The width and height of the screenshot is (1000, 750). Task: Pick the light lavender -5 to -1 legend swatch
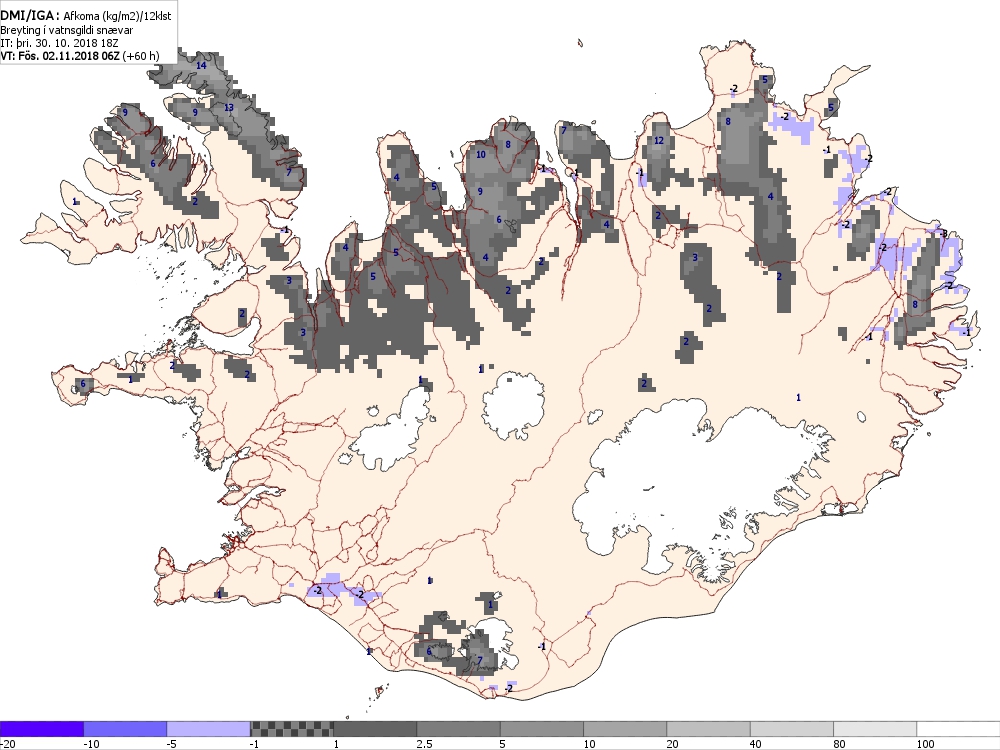pos(209,729)
